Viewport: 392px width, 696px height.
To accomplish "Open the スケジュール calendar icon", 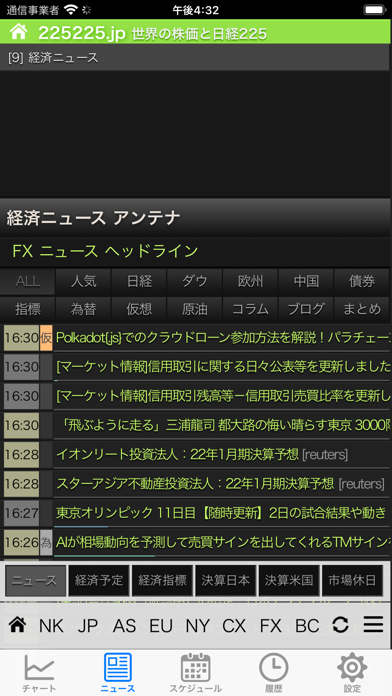I will pyautogui.click(x=195, y=667).
